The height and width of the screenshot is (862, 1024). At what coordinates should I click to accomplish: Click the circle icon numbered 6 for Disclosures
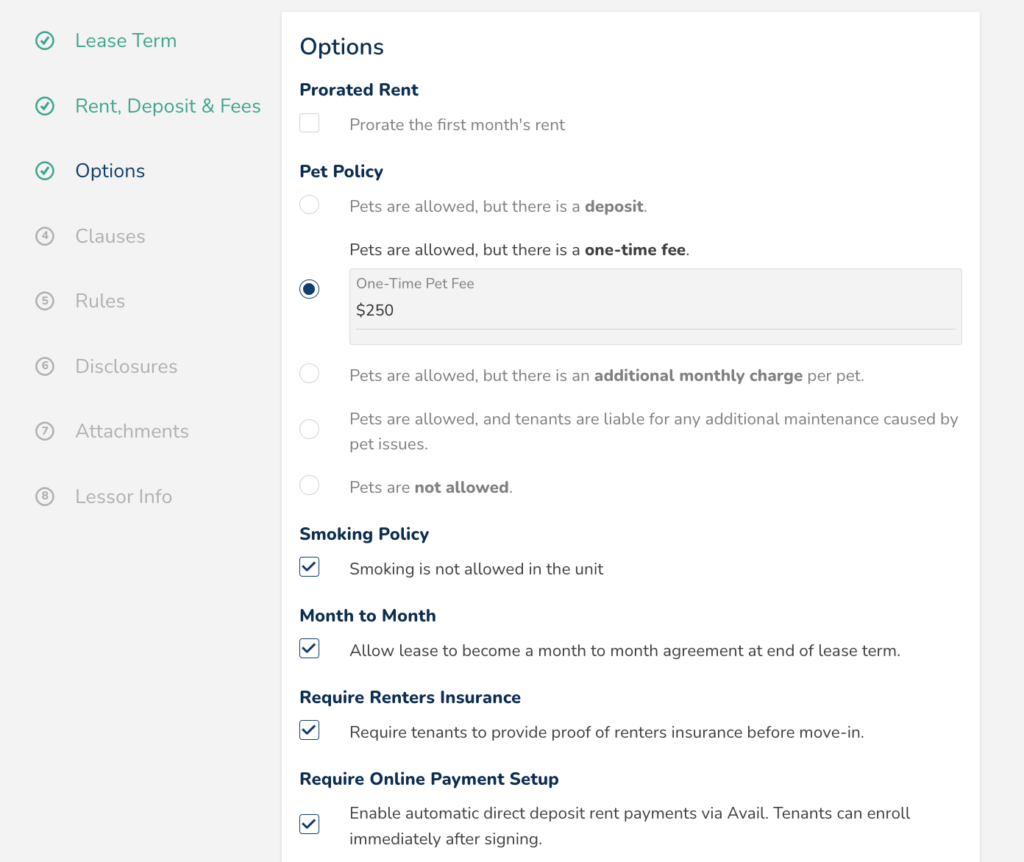(x=45, y=366)
